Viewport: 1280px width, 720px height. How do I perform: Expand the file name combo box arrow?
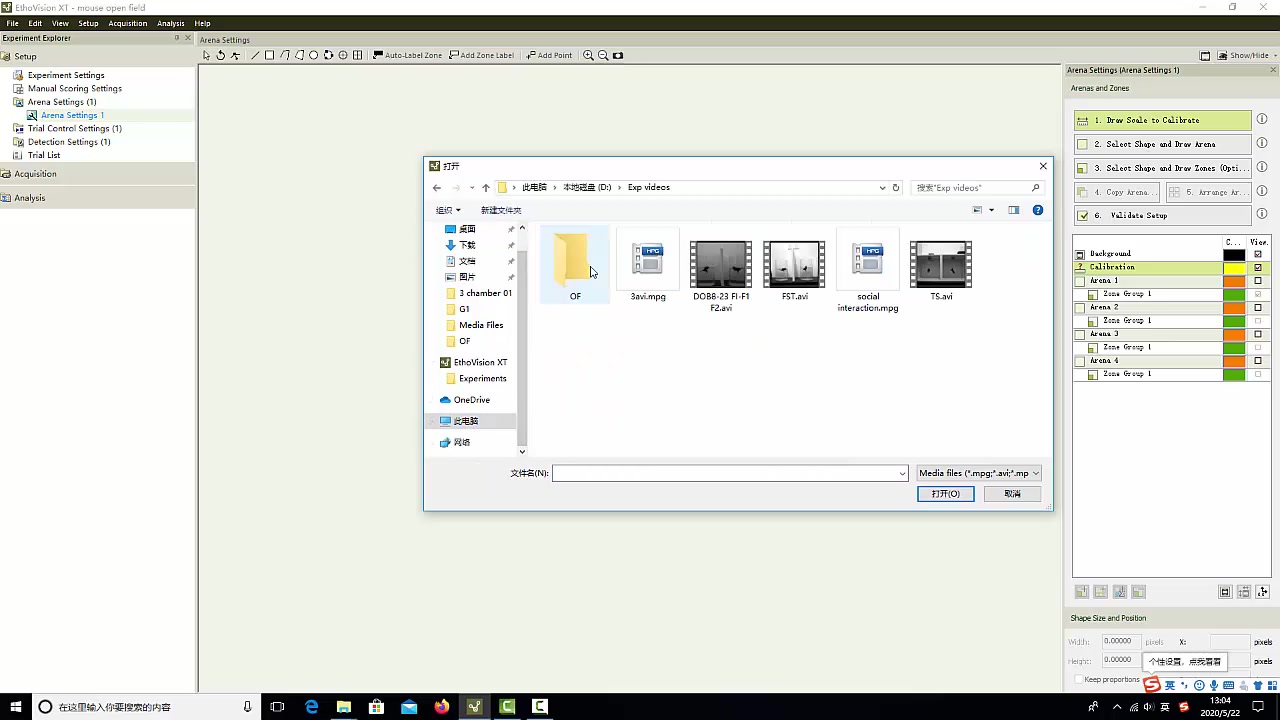point(902,473)
